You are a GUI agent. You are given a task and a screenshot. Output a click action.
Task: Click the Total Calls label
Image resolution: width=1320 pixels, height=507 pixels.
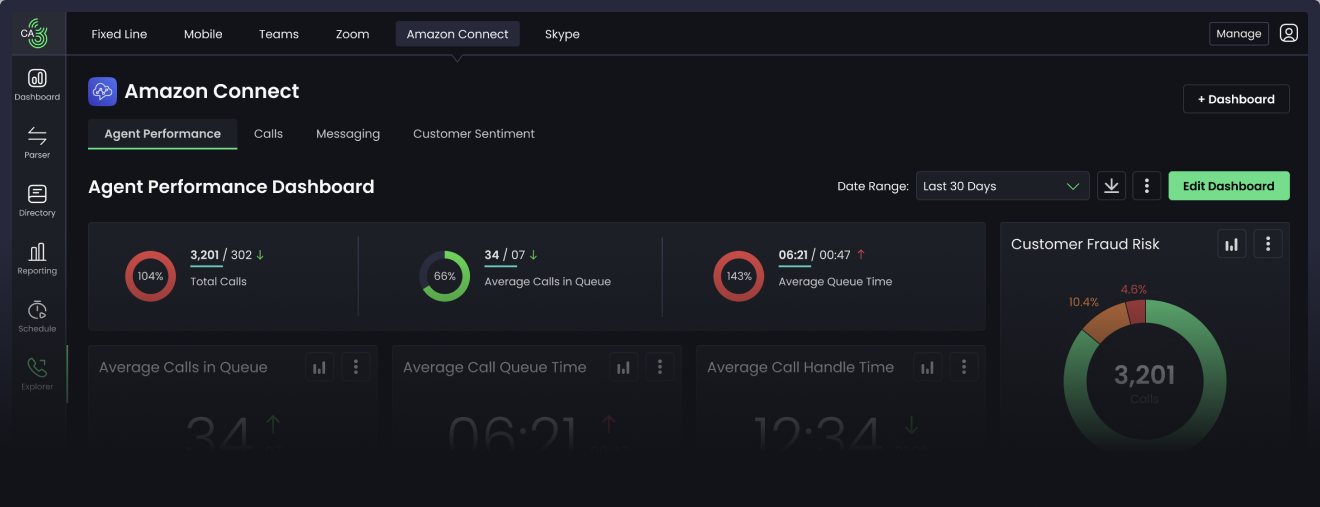coord(218,282)
